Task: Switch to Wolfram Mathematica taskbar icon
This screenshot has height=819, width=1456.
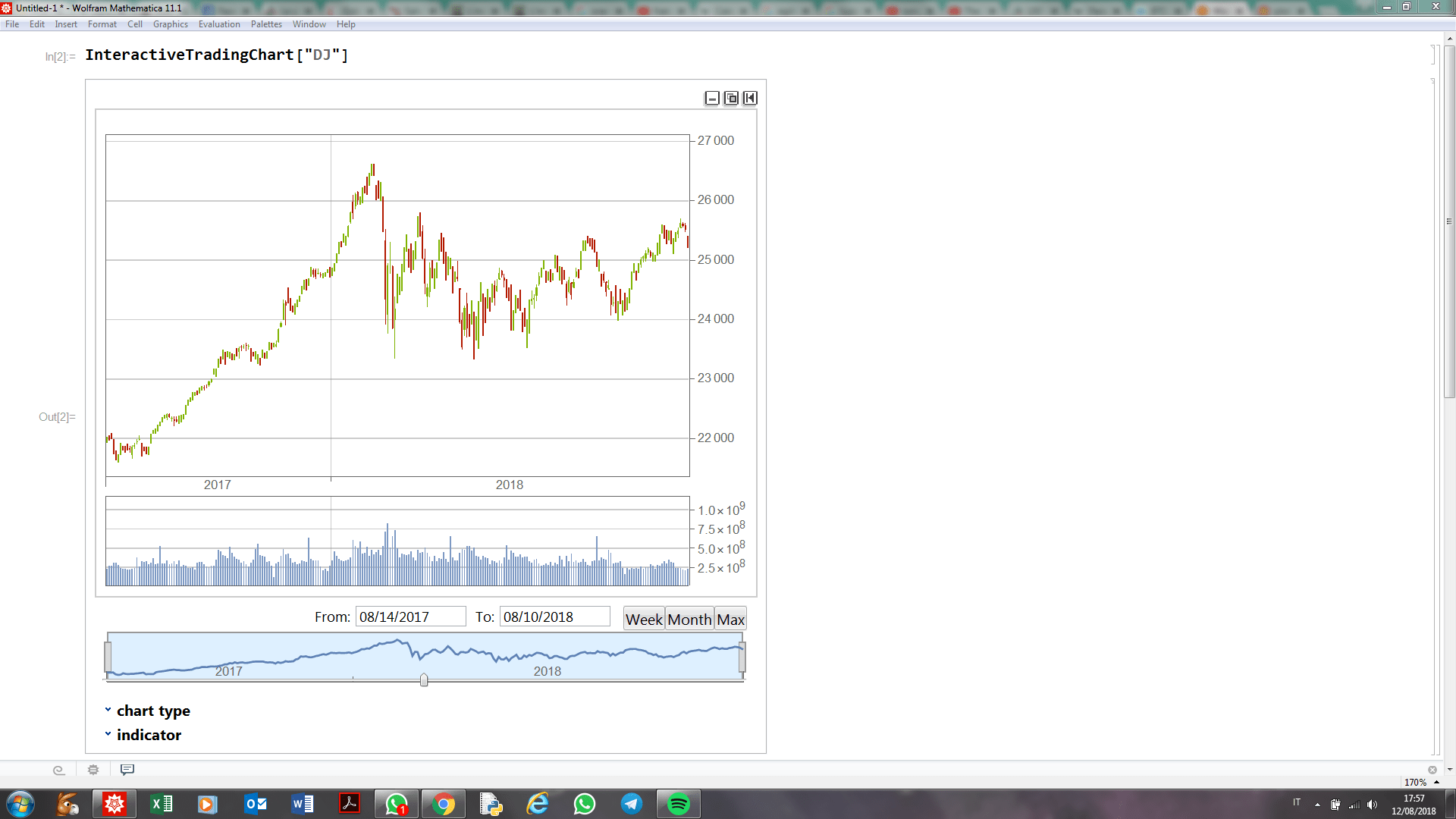Action: (115, 804)
